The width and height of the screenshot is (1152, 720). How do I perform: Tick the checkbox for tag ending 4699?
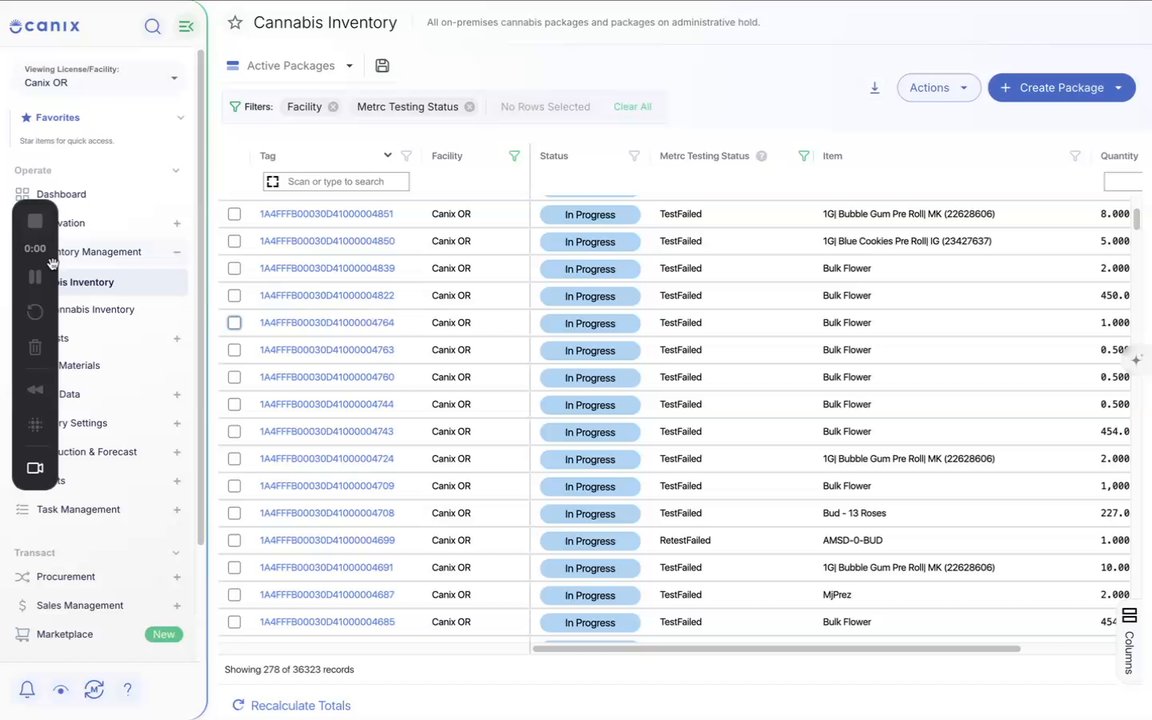pos(234,540)
